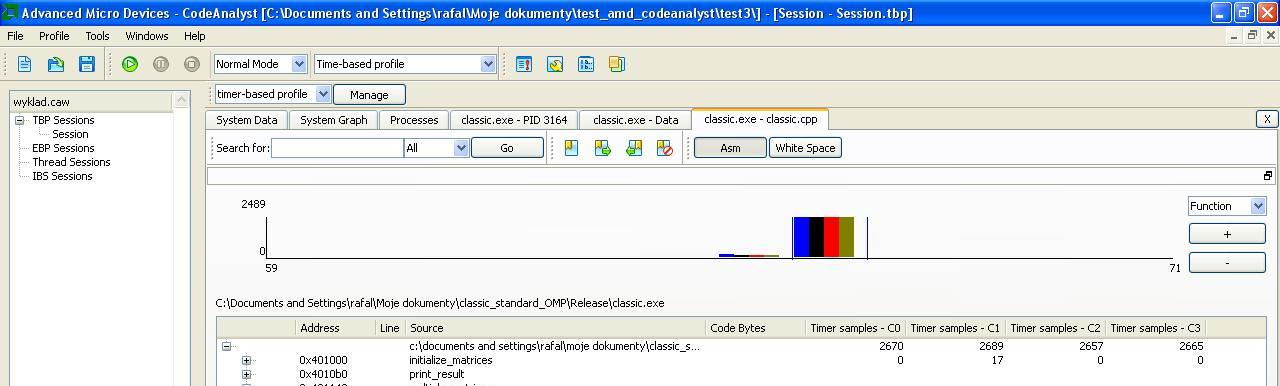Click first yellow icon after Go button
The width and height of the screenshot is (1280, 386).
571,148
